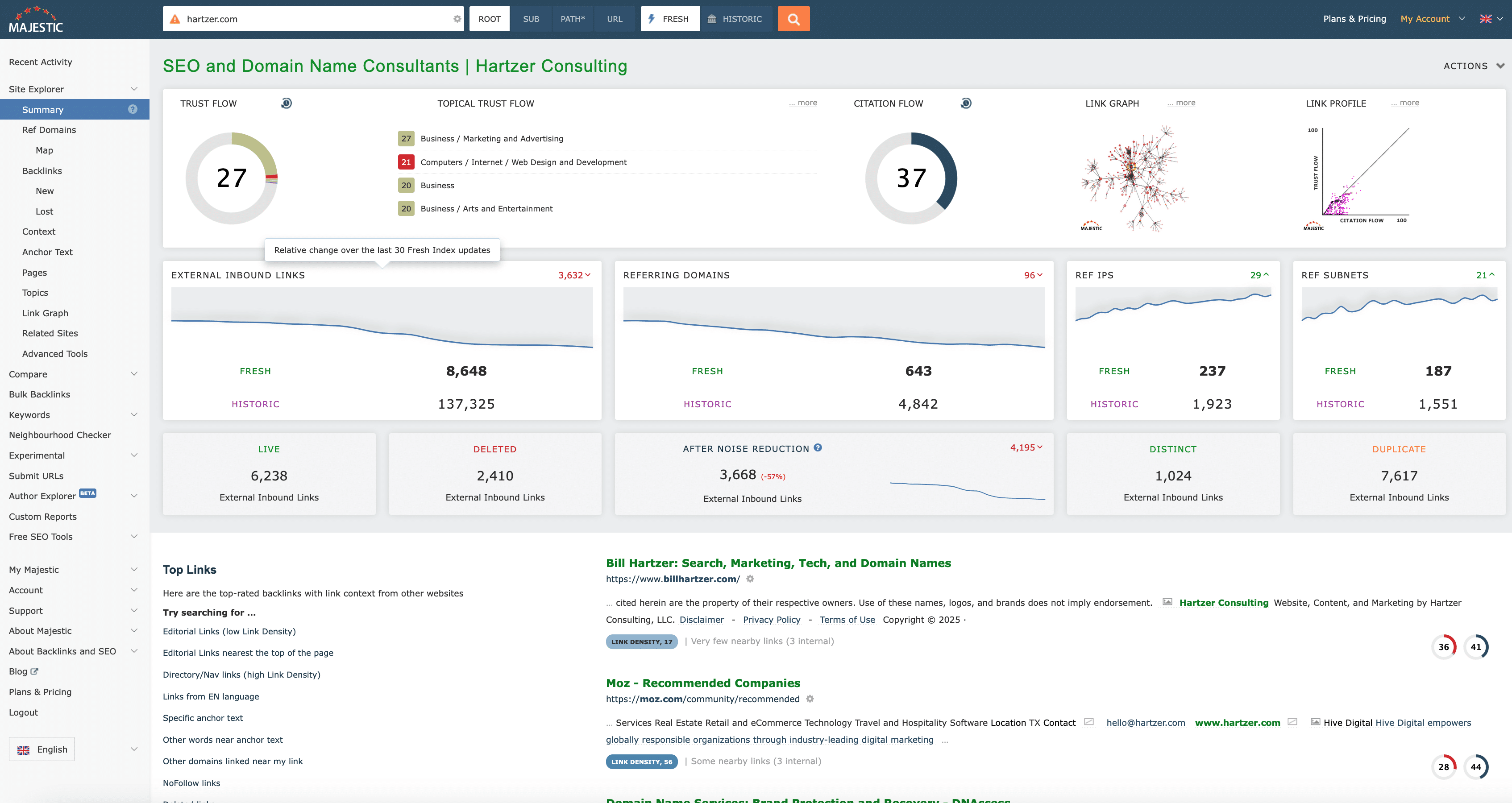
Task: Select the URL scope toggle
Action: [615, 19]
